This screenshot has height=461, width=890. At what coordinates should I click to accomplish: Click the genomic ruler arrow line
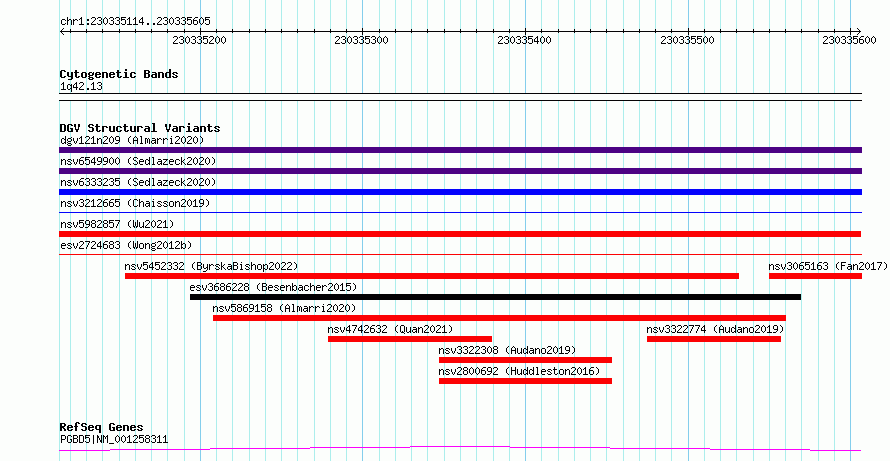tap(460, 31)
